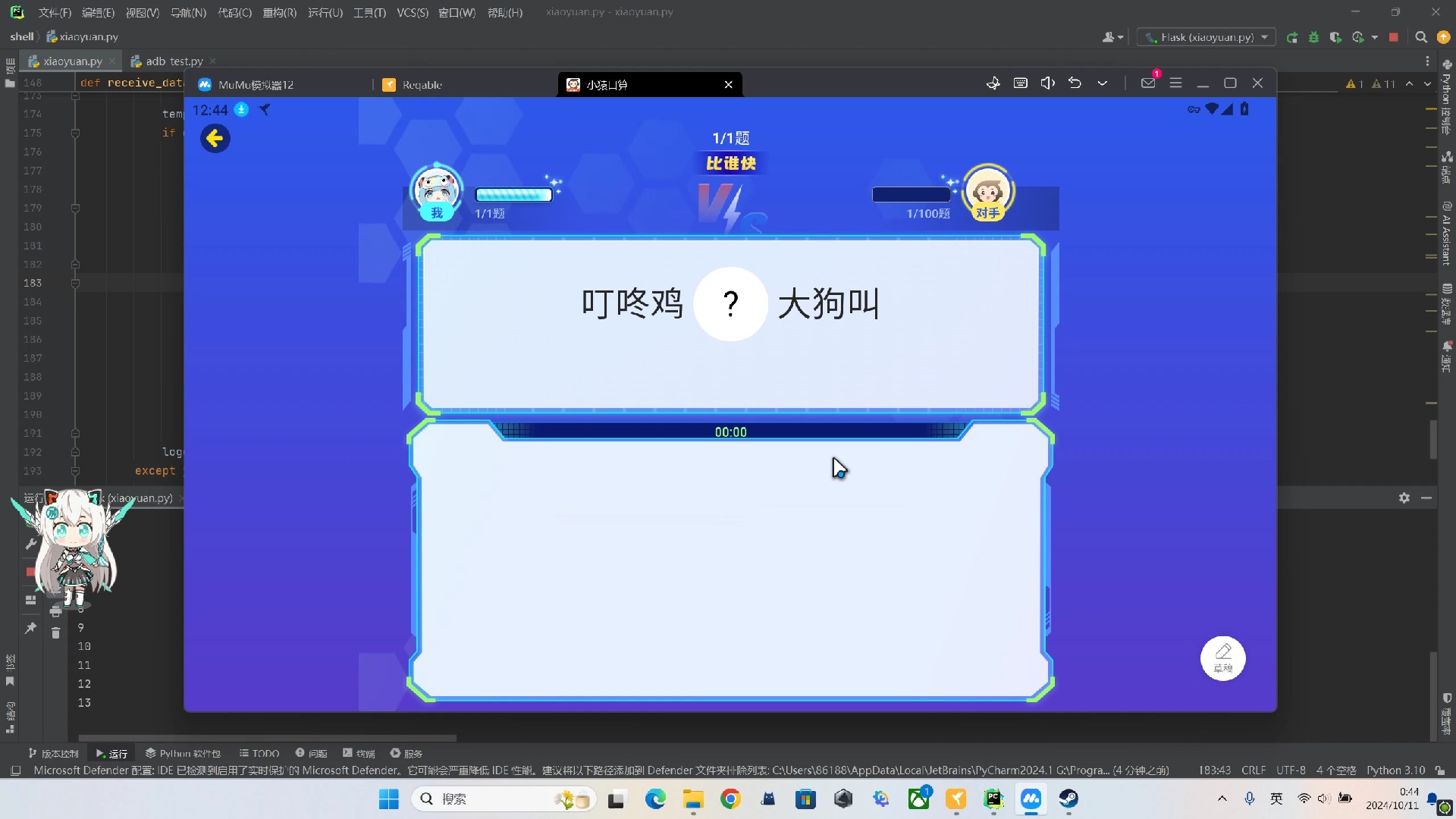Image resolution: width=1456 pixels, height=819 pixels.
Task: Toggle Microsoft Pinyin input language in system tray
Action: pos(1276,799)
